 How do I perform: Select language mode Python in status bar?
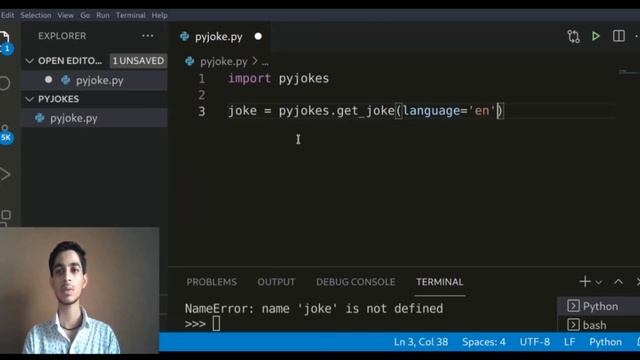click(605, 342)
